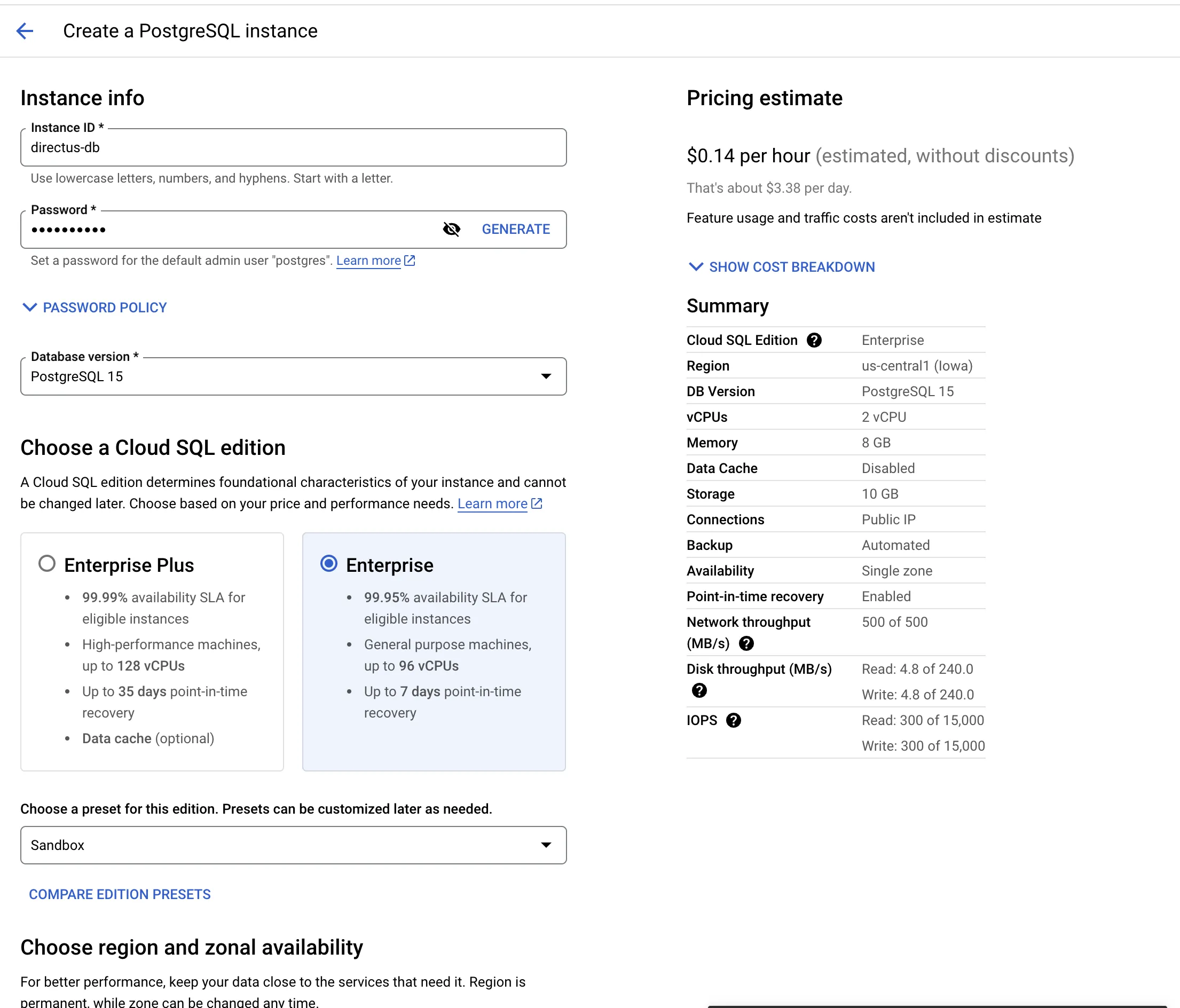Open the Disk throughput help tooltip

[x=699, y=691]
